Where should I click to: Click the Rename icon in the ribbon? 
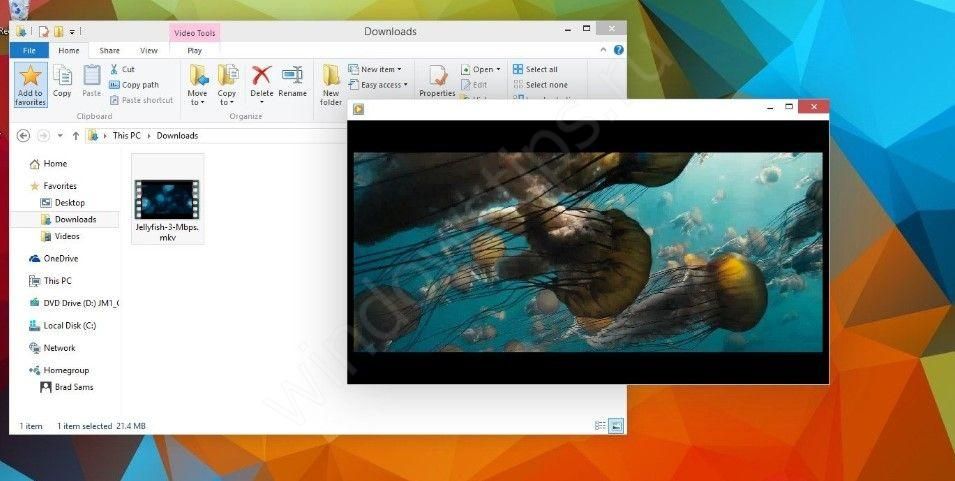click(292, 75)
